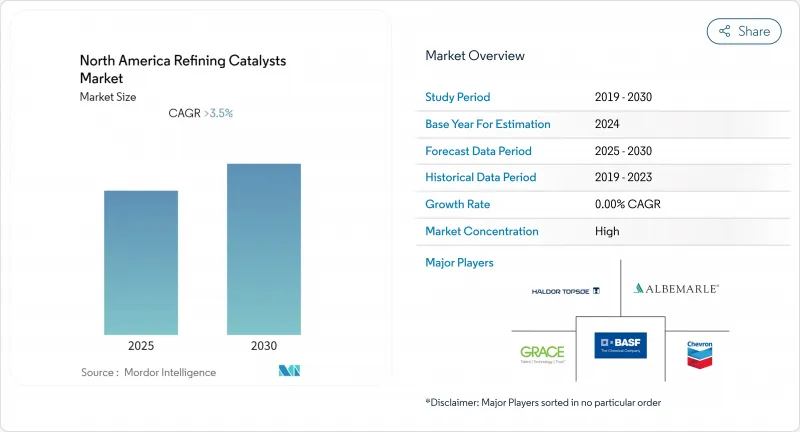Click the Major Players heading

tap(459, 263)
